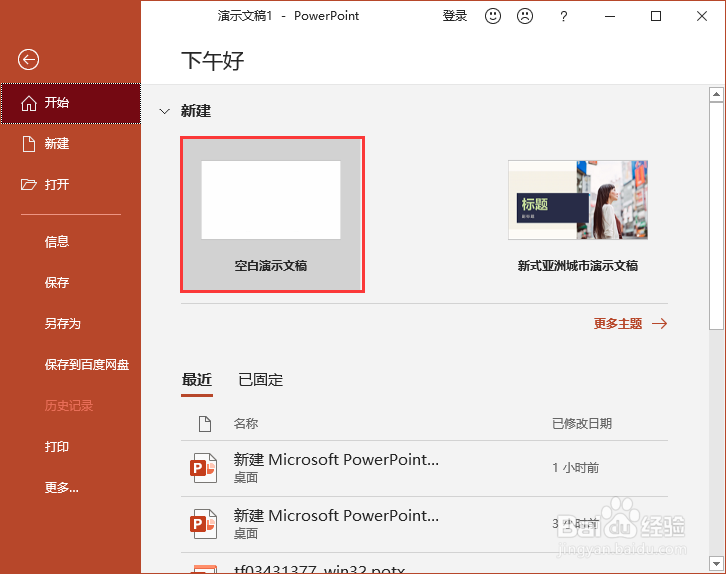This screenshot has height=574, width=726.
Task: Click the vertical scrollbar thumb
Action: pos(716,216)
